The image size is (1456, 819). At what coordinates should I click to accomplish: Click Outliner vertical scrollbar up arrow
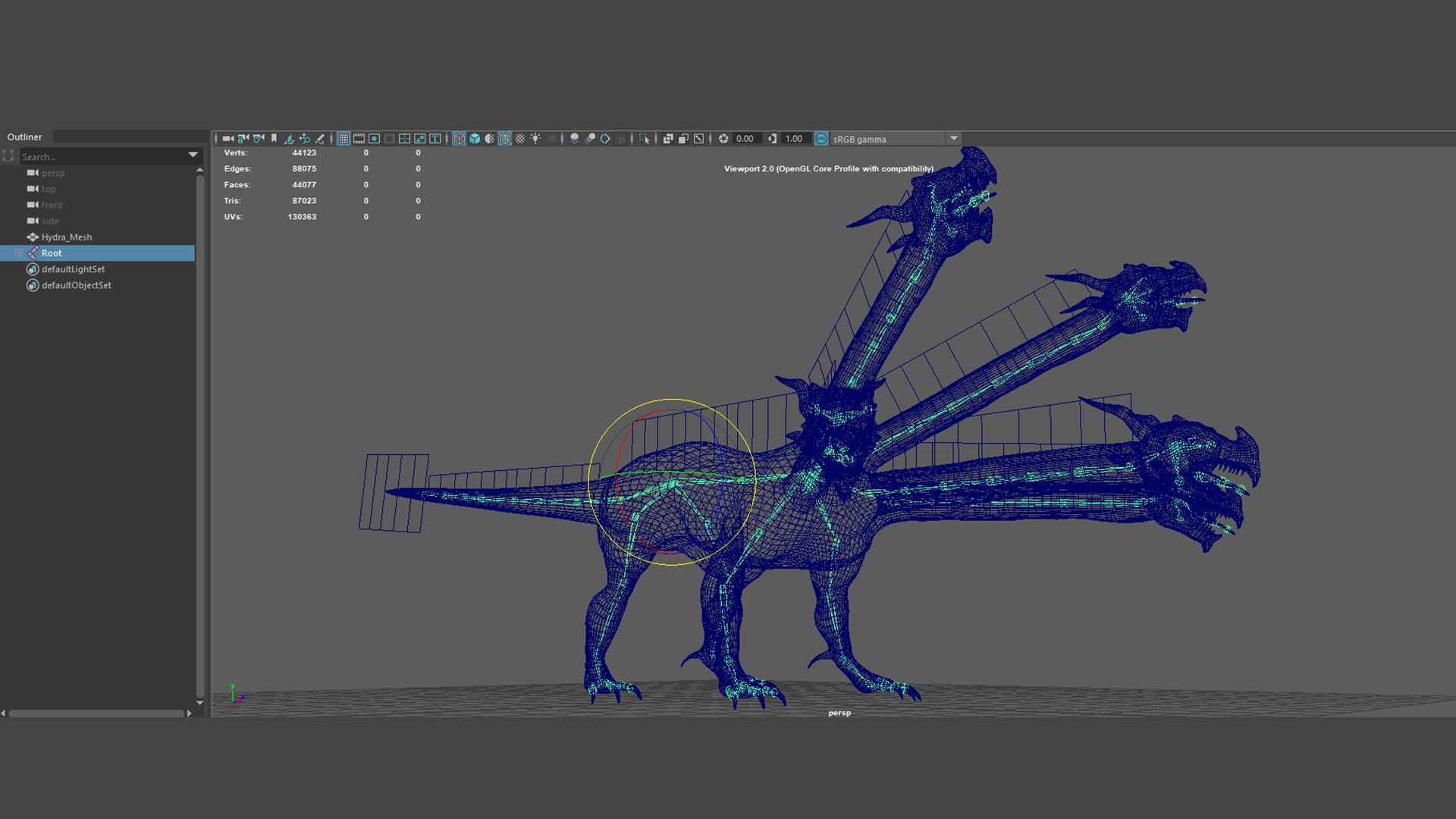click(x=199, y=170)
